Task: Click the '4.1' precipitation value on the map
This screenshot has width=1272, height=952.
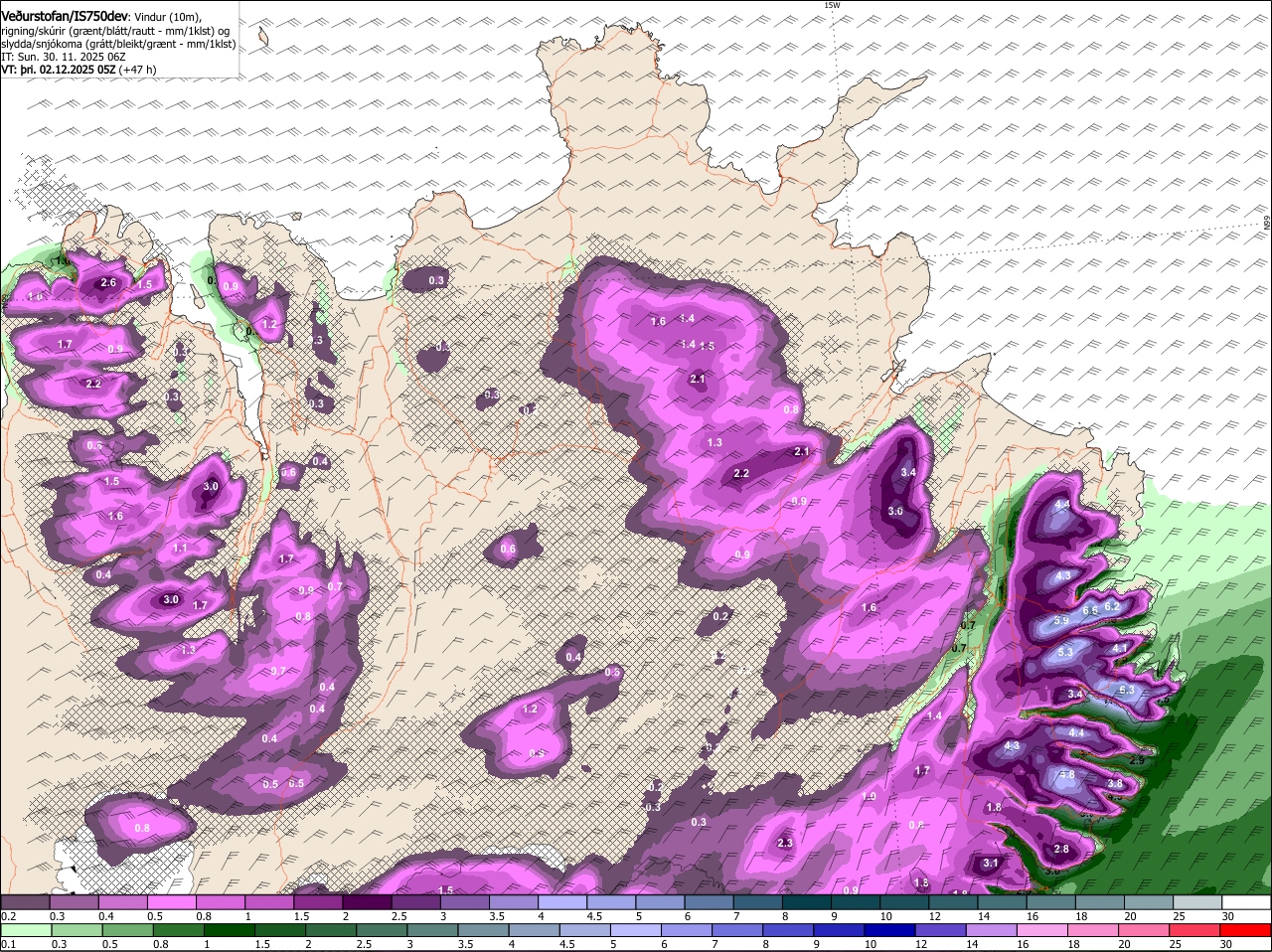Action: [x=1120, y=648]
